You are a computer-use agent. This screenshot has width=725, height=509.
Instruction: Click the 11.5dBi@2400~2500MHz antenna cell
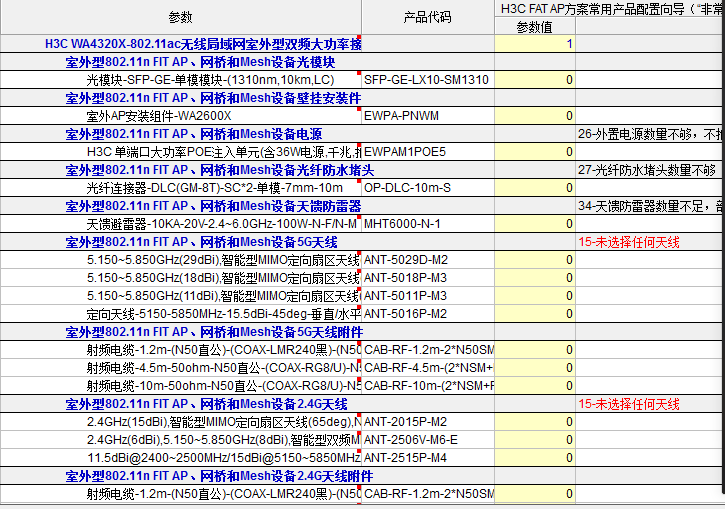[223, 459]
